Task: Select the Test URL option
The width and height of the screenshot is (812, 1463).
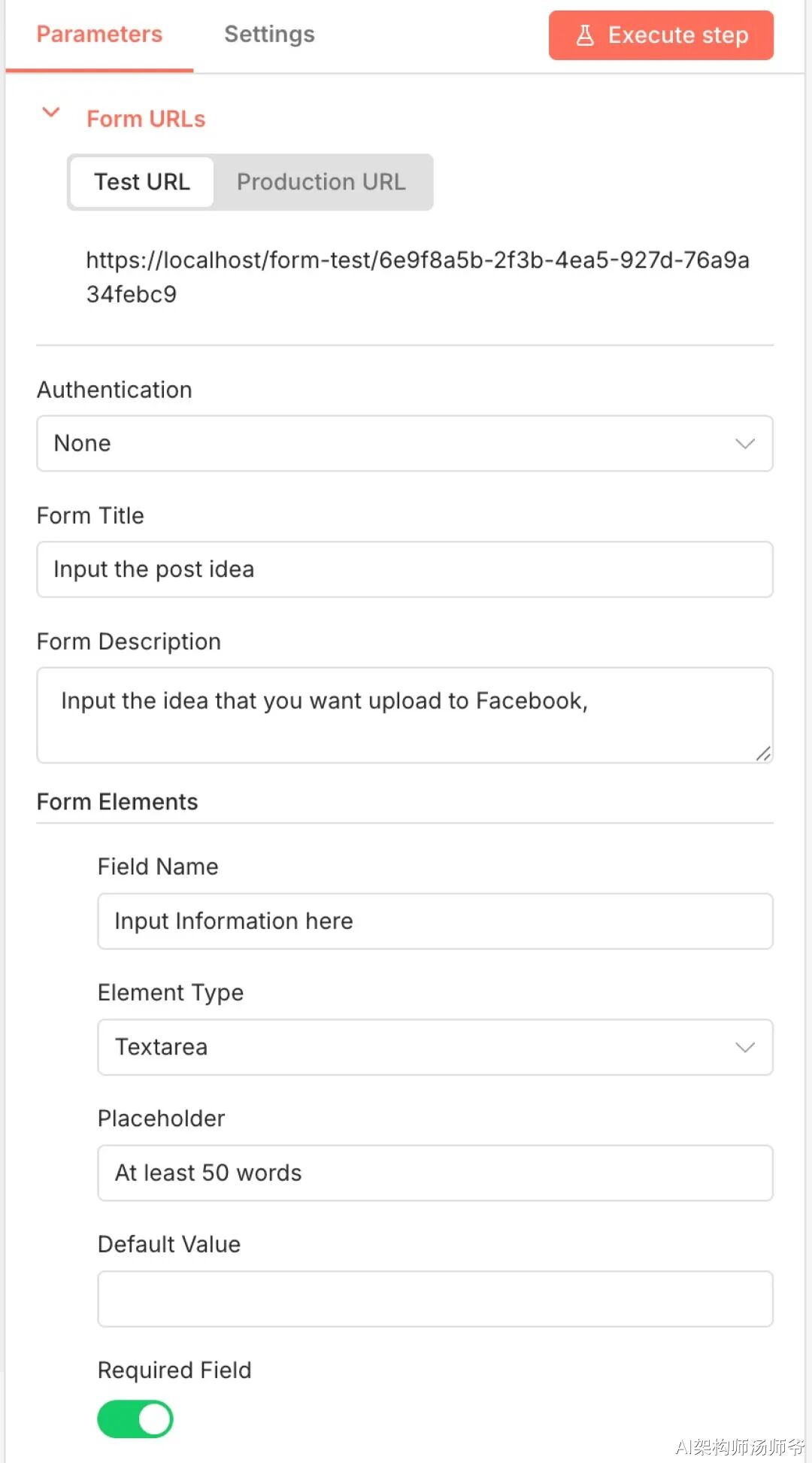Action: pos(142,182)
